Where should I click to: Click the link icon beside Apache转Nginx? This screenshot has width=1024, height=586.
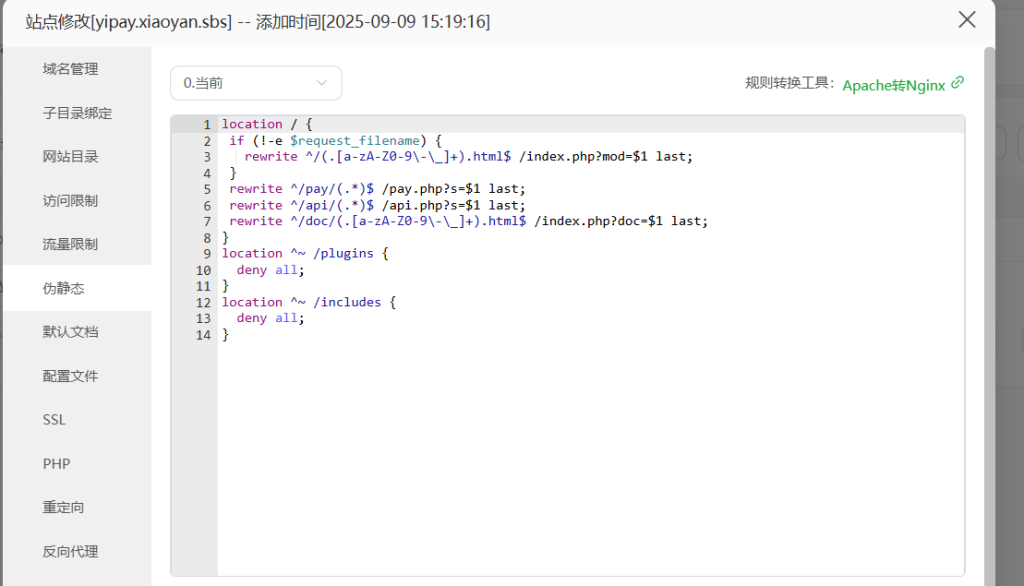tap(958, 83)
